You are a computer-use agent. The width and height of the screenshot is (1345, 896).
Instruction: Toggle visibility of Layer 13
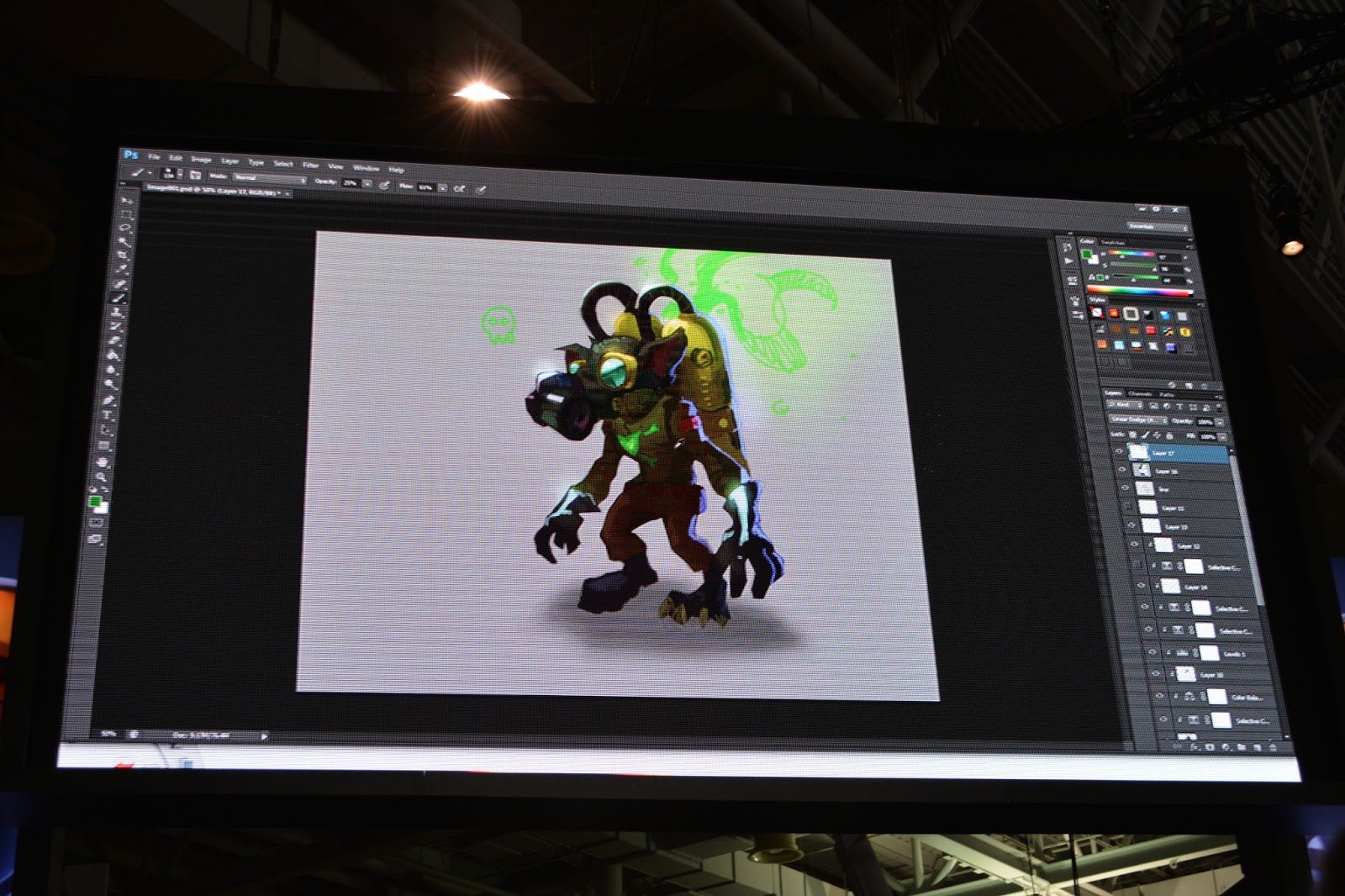1131,525
